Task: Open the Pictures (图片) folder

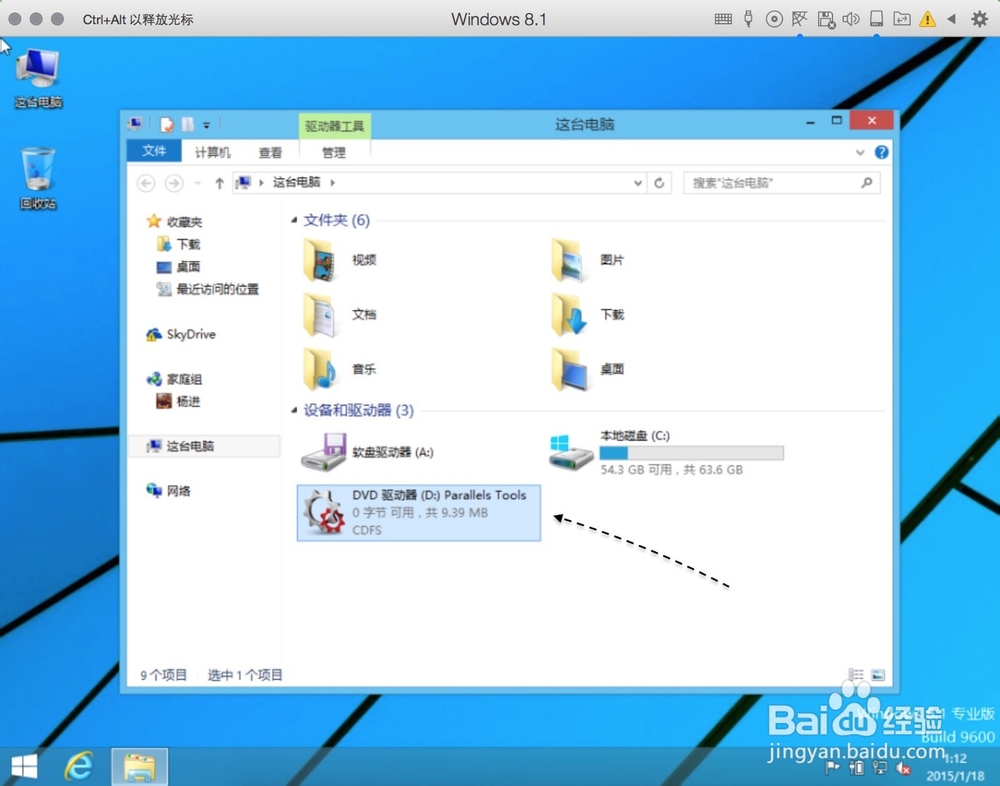Action: (x=588, y=260)
